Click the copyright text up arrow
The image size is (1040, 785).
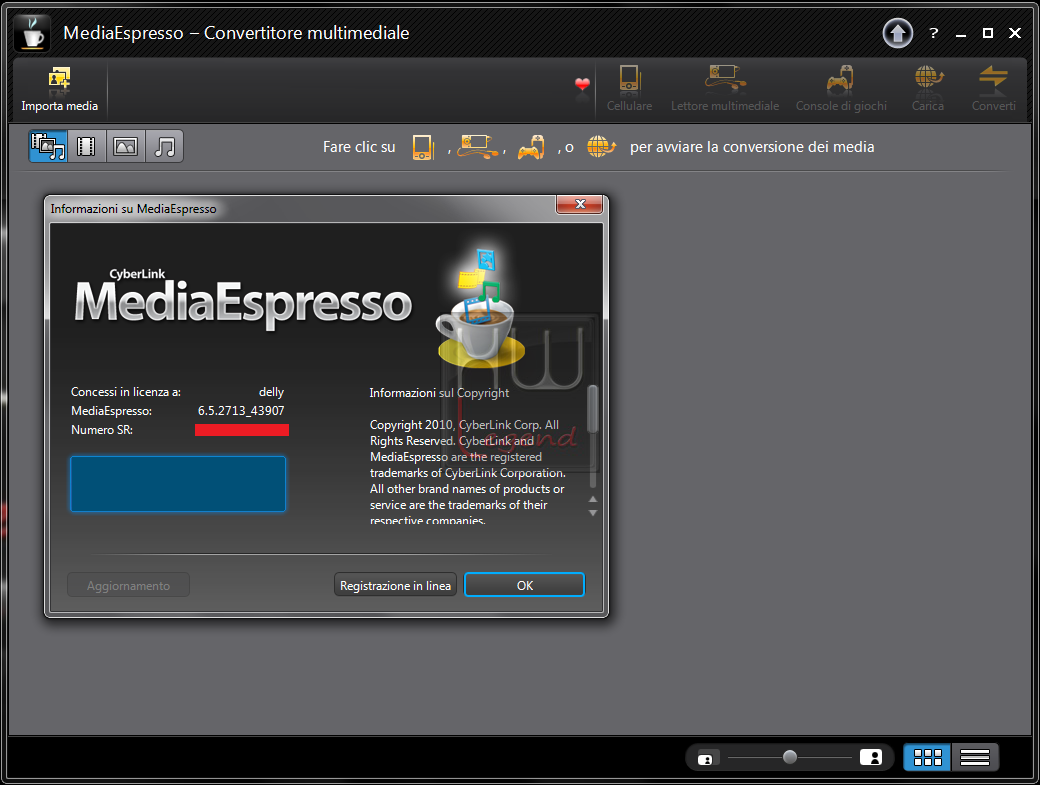593,499
